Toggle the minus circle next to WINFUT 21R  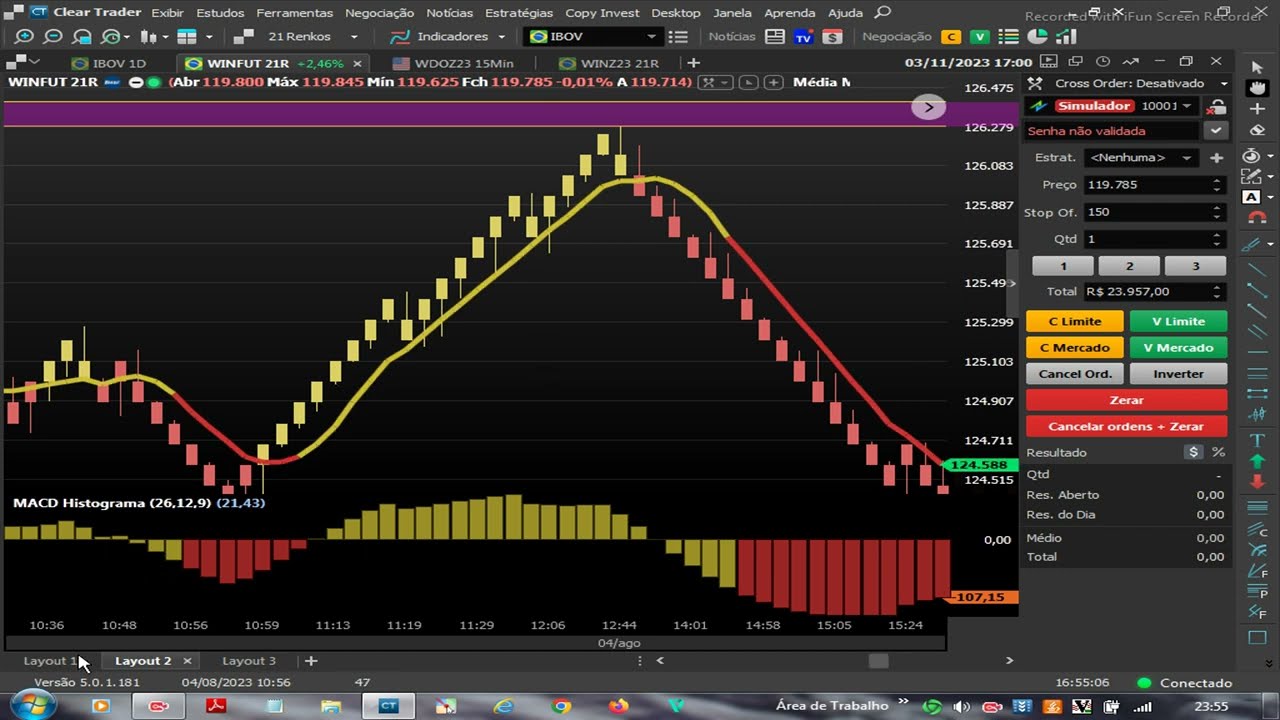pyautogui.click(x=136, y=82)
